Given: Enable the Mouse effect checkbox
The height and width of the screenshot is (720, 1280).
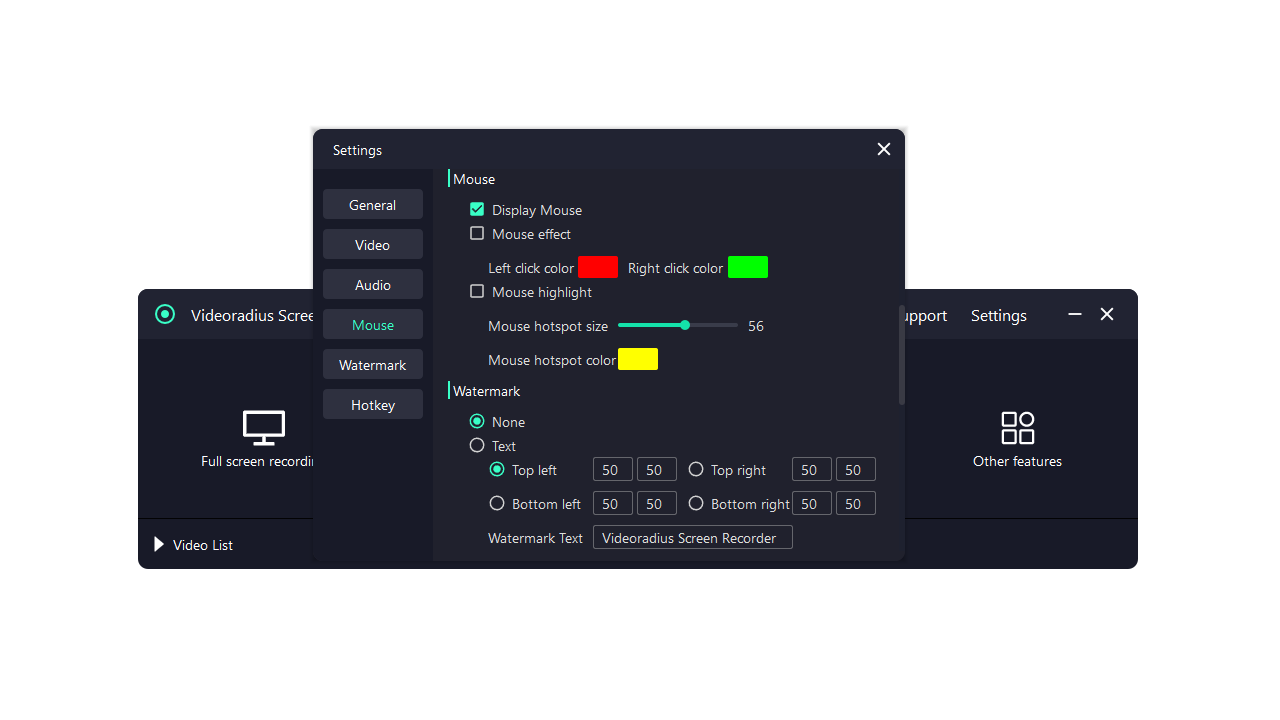Looking at the screenshot, I should [477, 234].
